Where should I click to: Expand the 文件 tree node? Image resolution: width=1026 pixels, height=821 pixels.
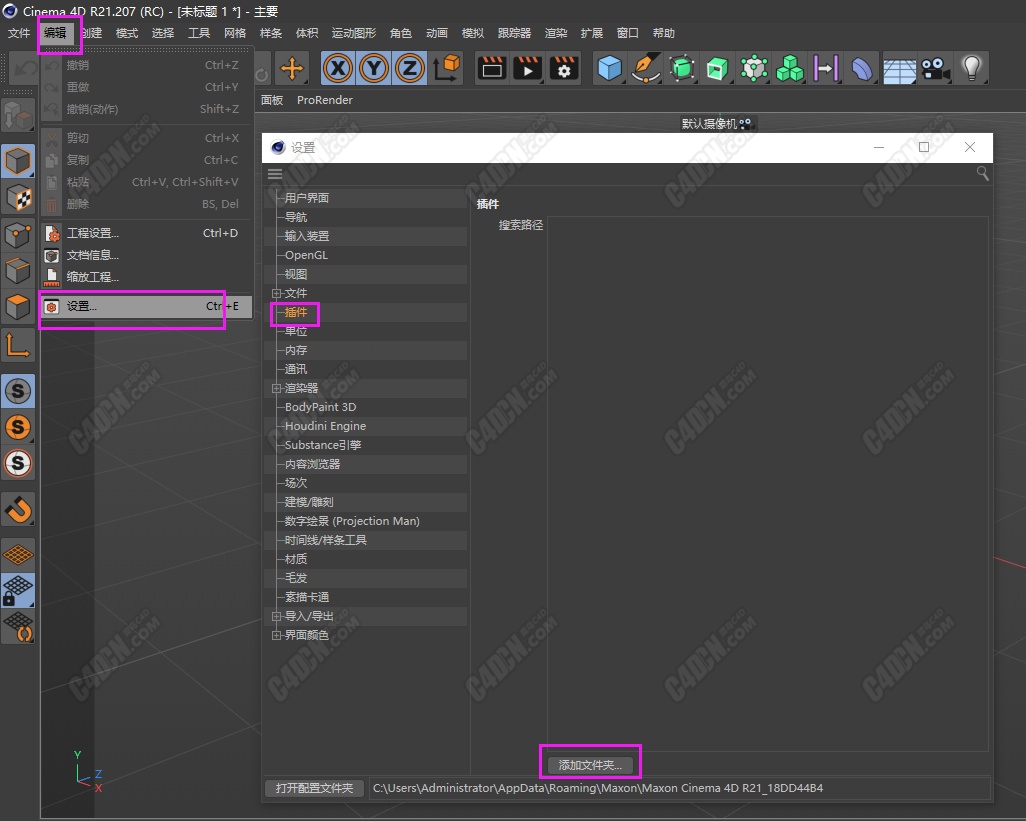276,293
